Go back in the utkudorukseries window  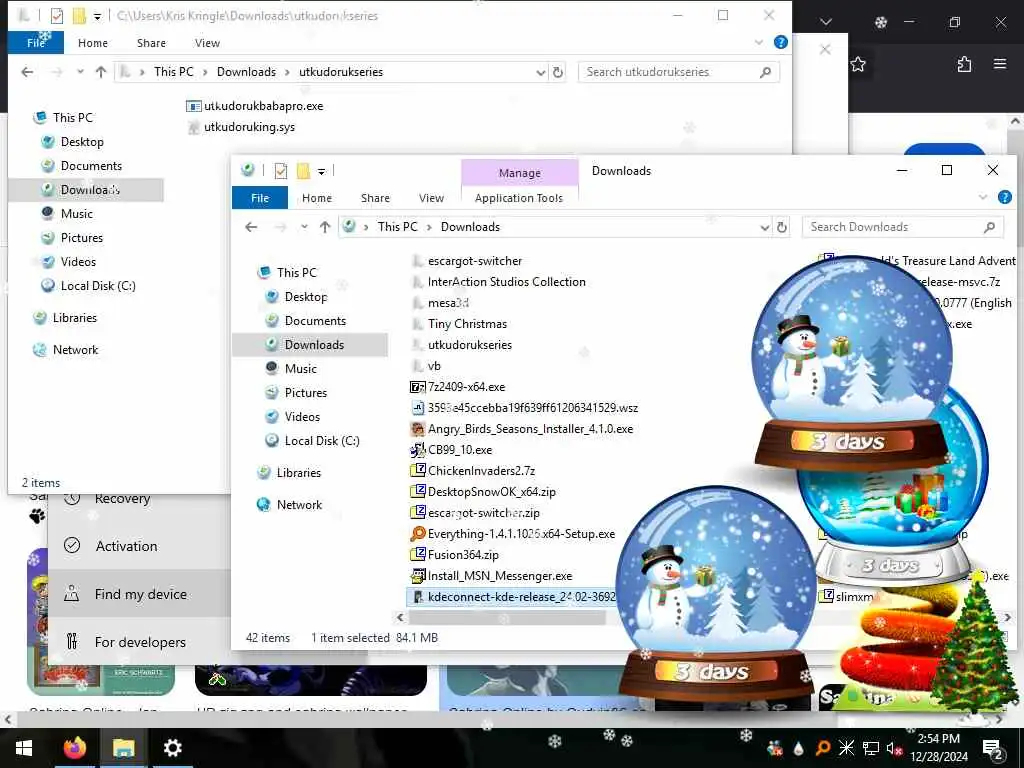[x=27, y=72]
